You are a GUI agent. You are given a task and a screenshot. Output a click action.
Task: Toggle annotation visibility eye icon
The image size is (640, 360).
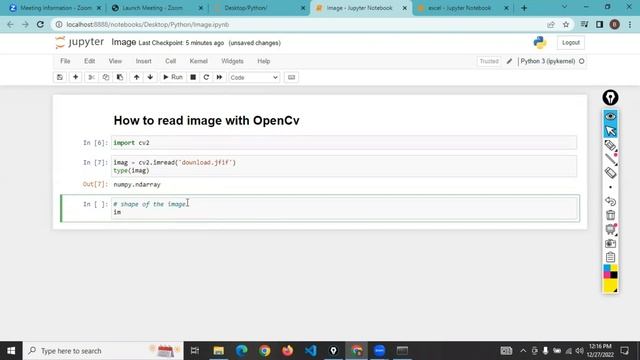610,117
